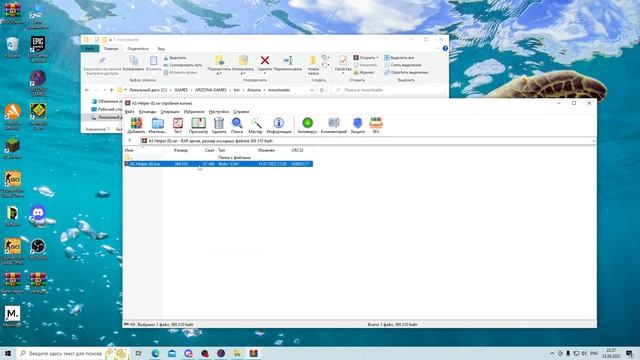The width and height of the screenshot is (640, 360).
Task: Click Новая папка (New folder) in Explorer ribbon
Action: [313, 64]
